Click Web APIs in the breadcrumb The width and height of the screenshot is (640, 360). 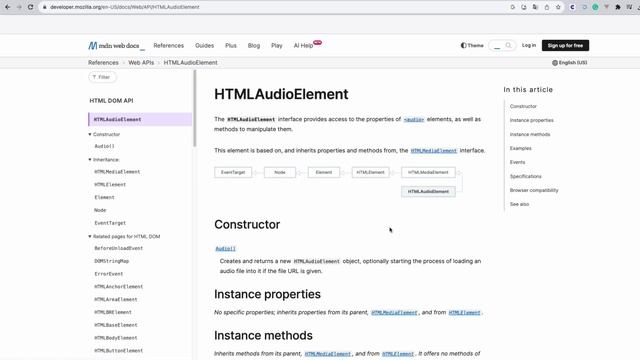click(x=141, y=63)
